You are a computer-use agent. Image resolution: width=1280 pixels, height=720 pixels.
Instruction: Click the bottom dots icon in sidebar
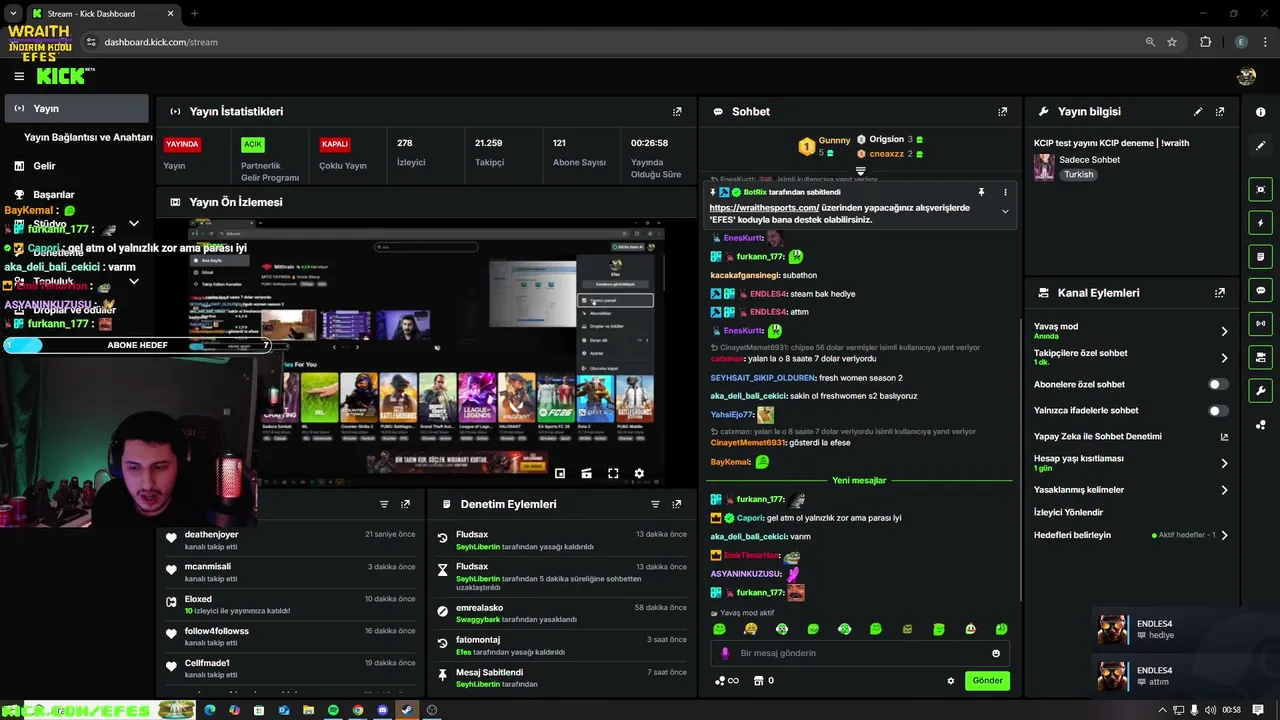click(1261, 425)
